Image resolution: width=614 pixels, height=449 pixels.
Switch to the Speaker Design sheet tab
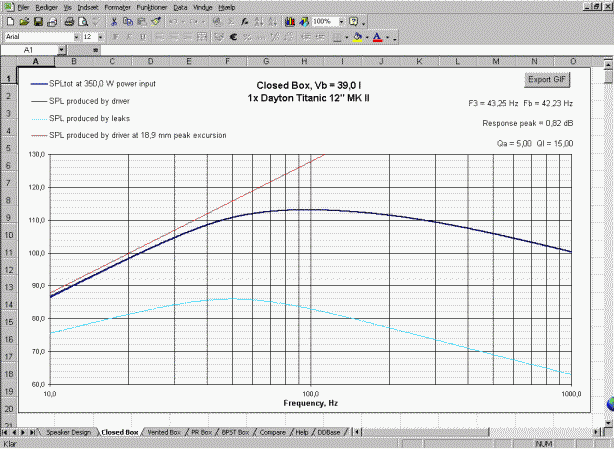(x=69, y=432)
